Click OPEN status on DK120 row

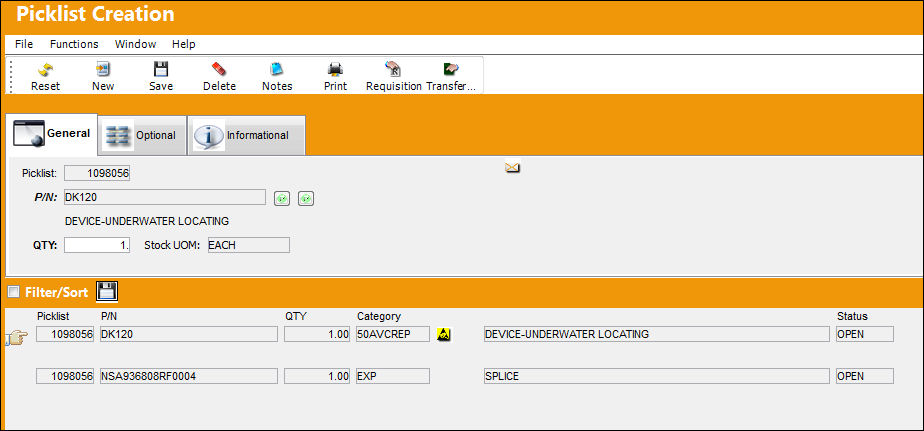click(864, 334)
